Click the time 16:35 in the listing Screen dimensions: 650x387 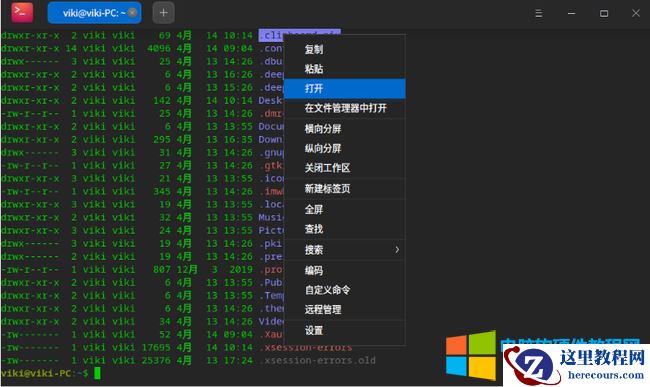click(238, 139)
